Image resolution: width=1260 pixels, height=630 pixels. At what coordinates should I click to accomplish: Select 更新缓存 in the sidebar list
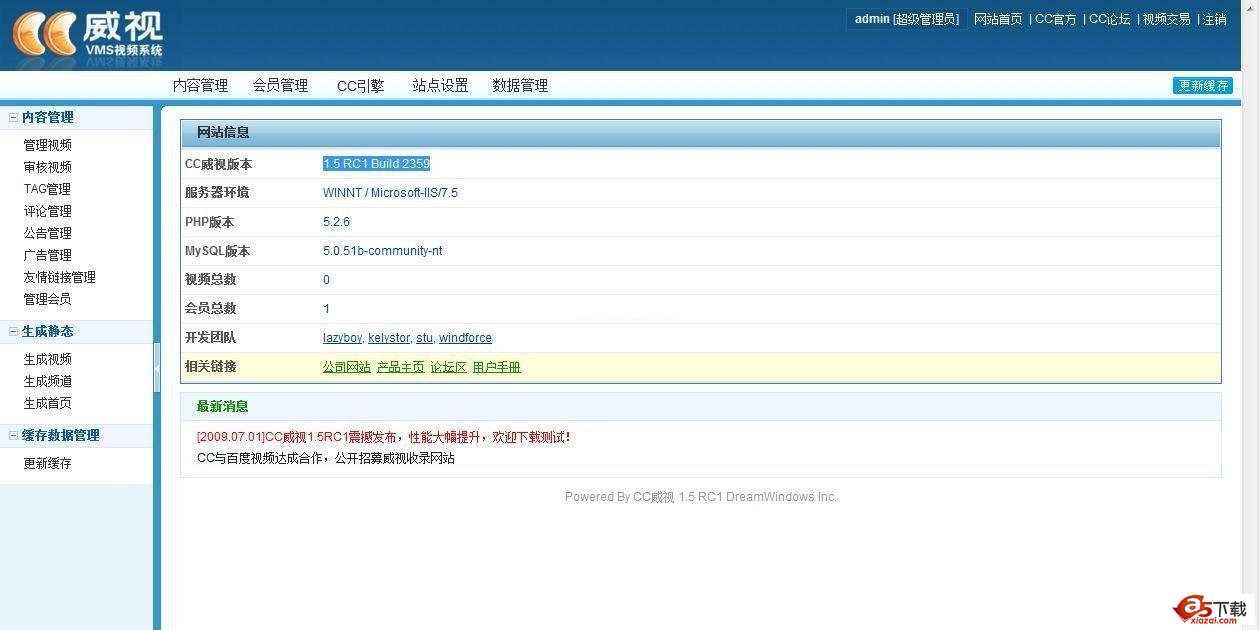[x=48, y=463]
